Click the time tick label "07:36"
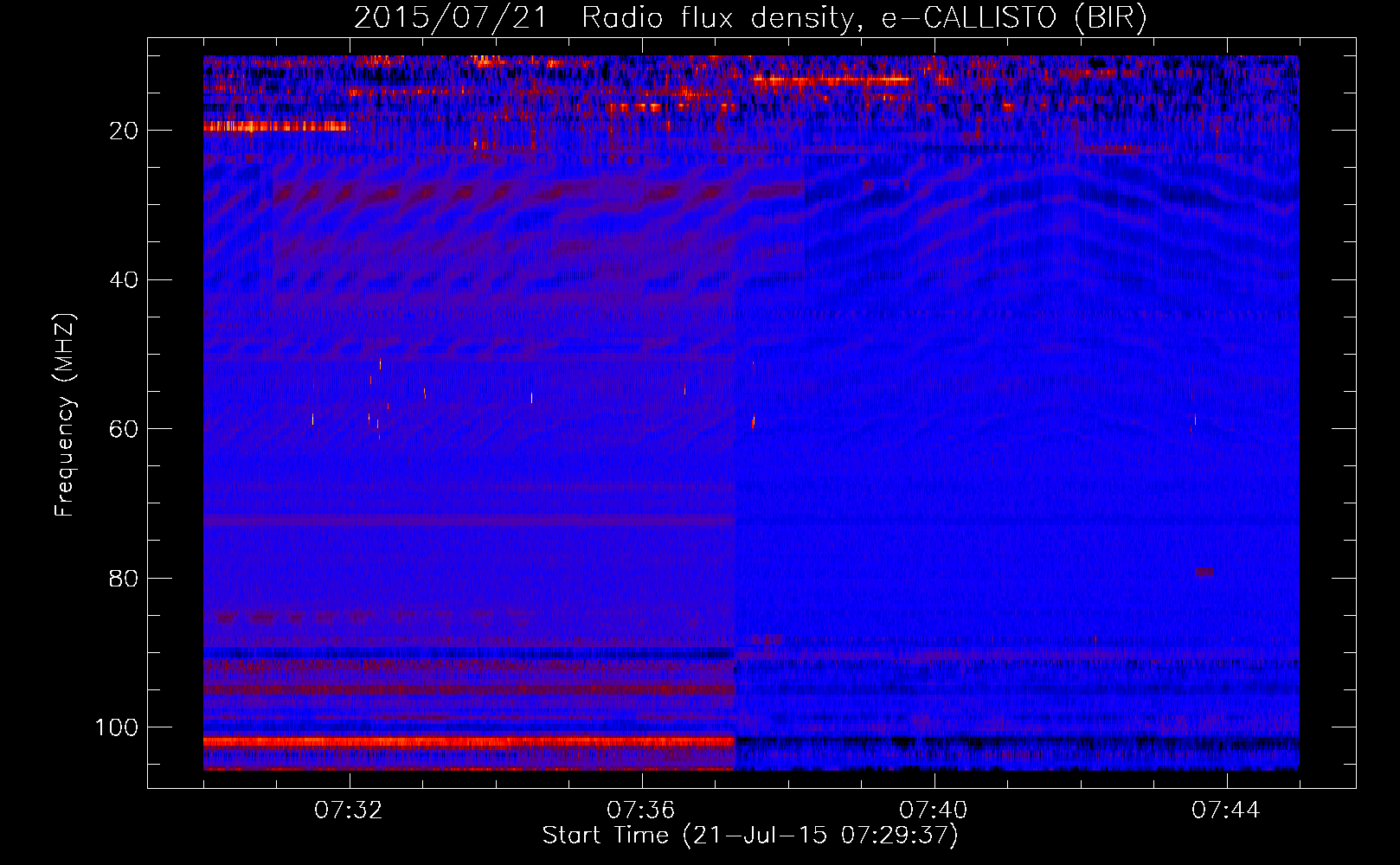This screenshot has width=1400, height=865. (x=641, y=811)
